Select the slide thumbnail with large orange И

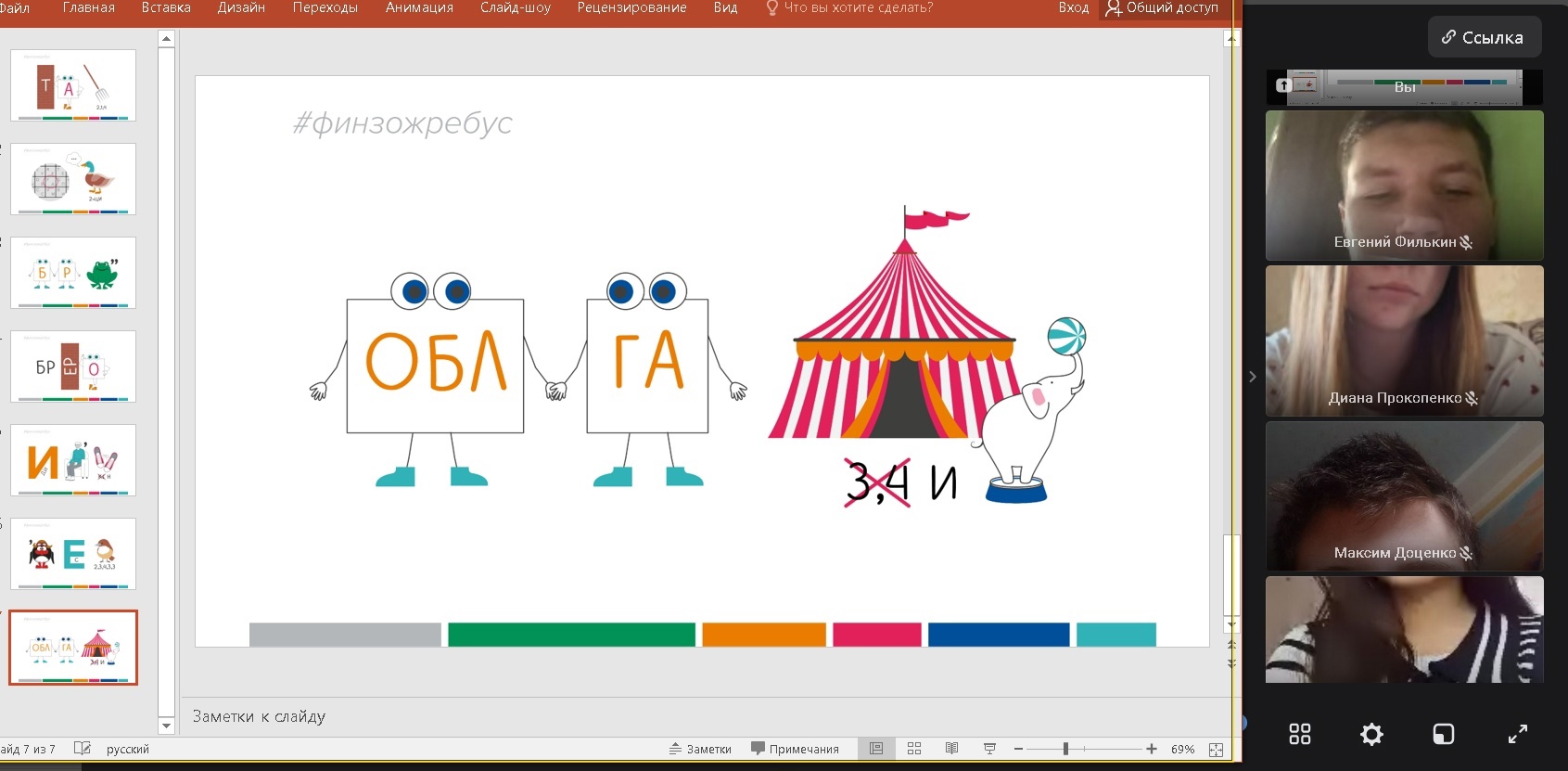(x=73, y=460)
